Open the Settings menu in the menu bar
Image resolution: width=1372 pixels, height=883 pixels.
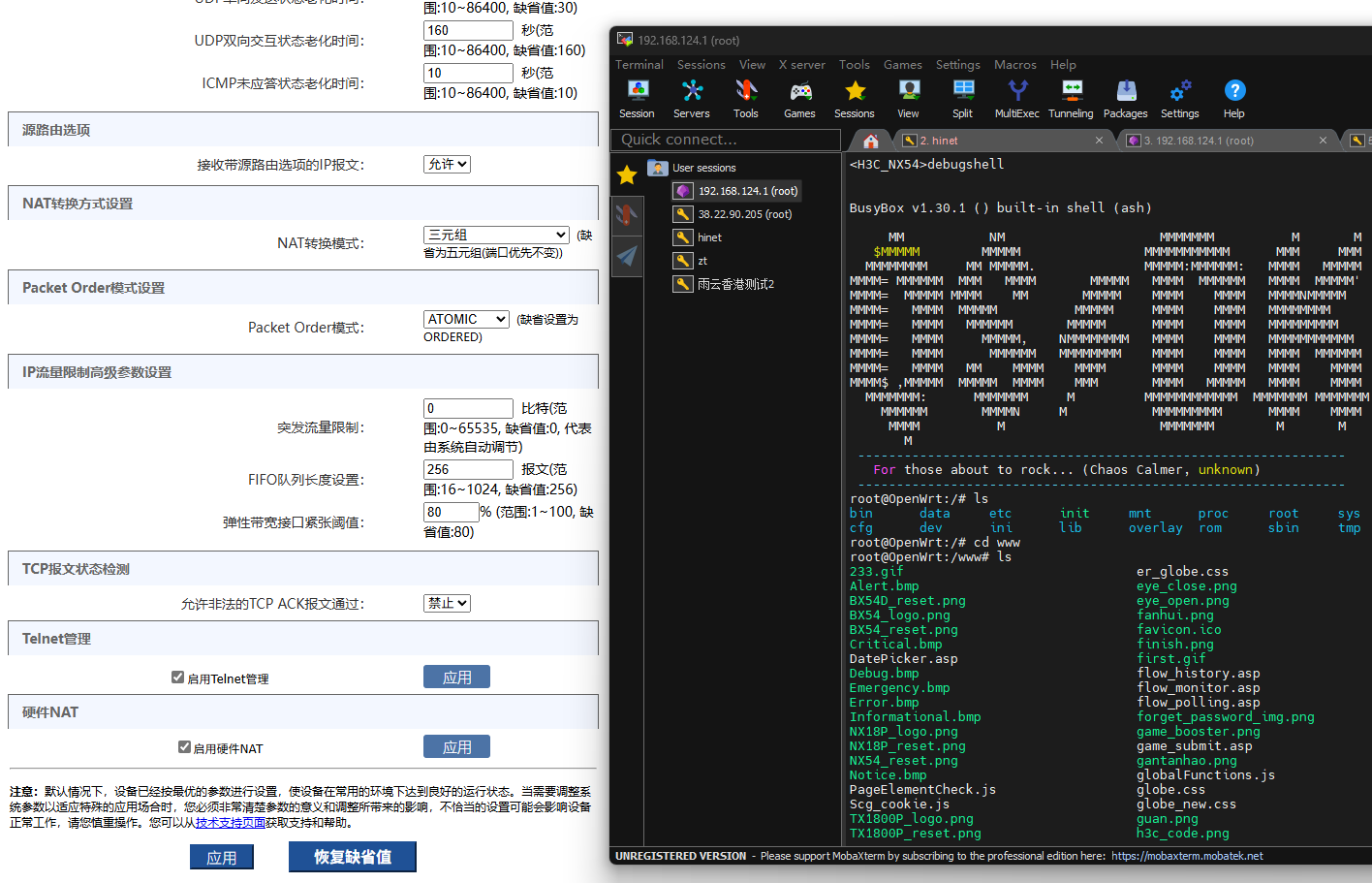coord(957,65)
